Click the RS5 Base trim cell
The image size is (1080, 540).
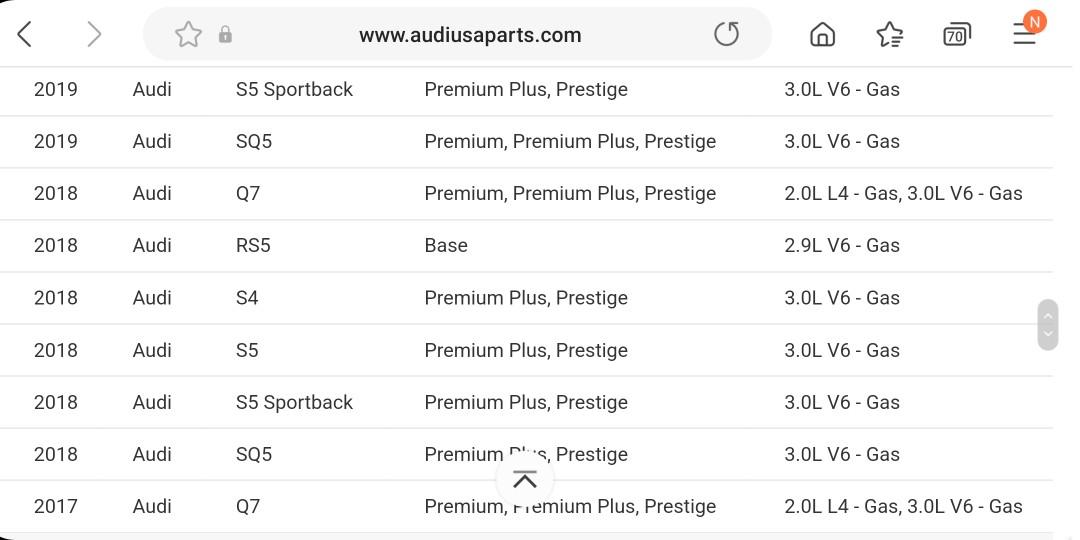click(x=446, y=246)
